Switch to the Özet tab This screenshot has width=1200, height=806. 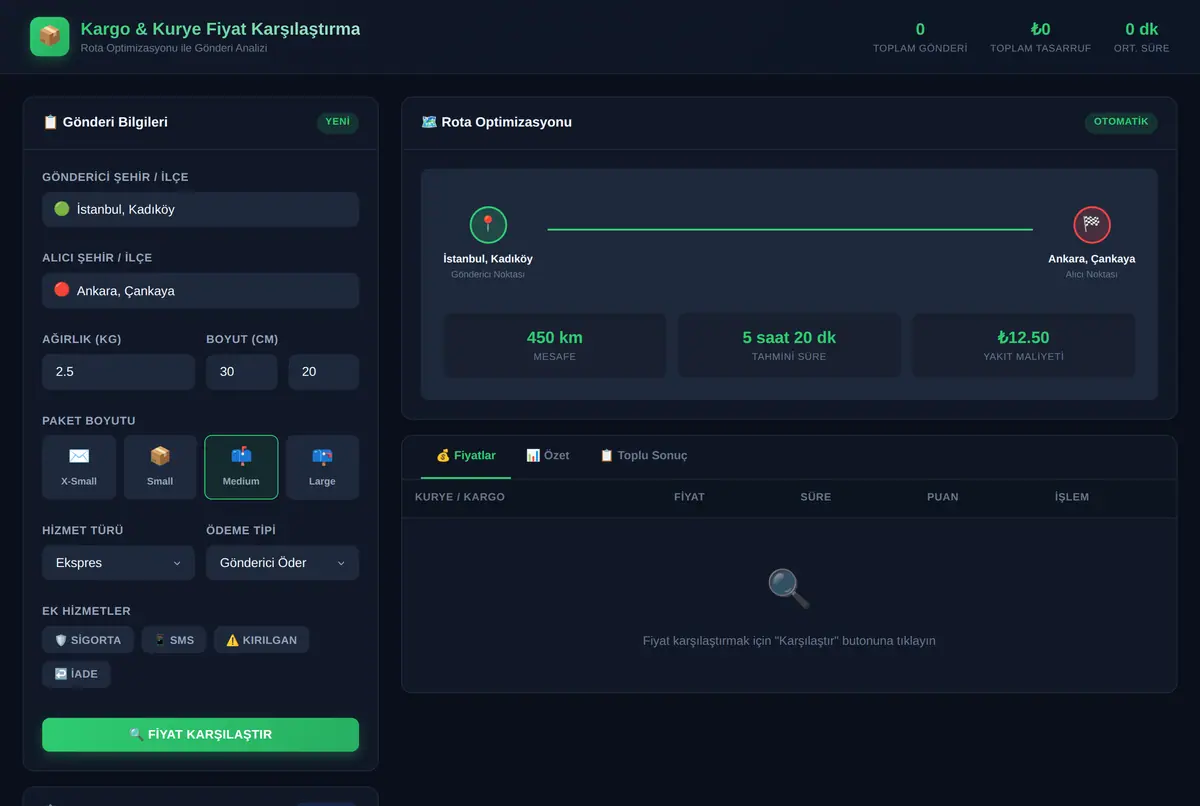click(x=548, y=455)
